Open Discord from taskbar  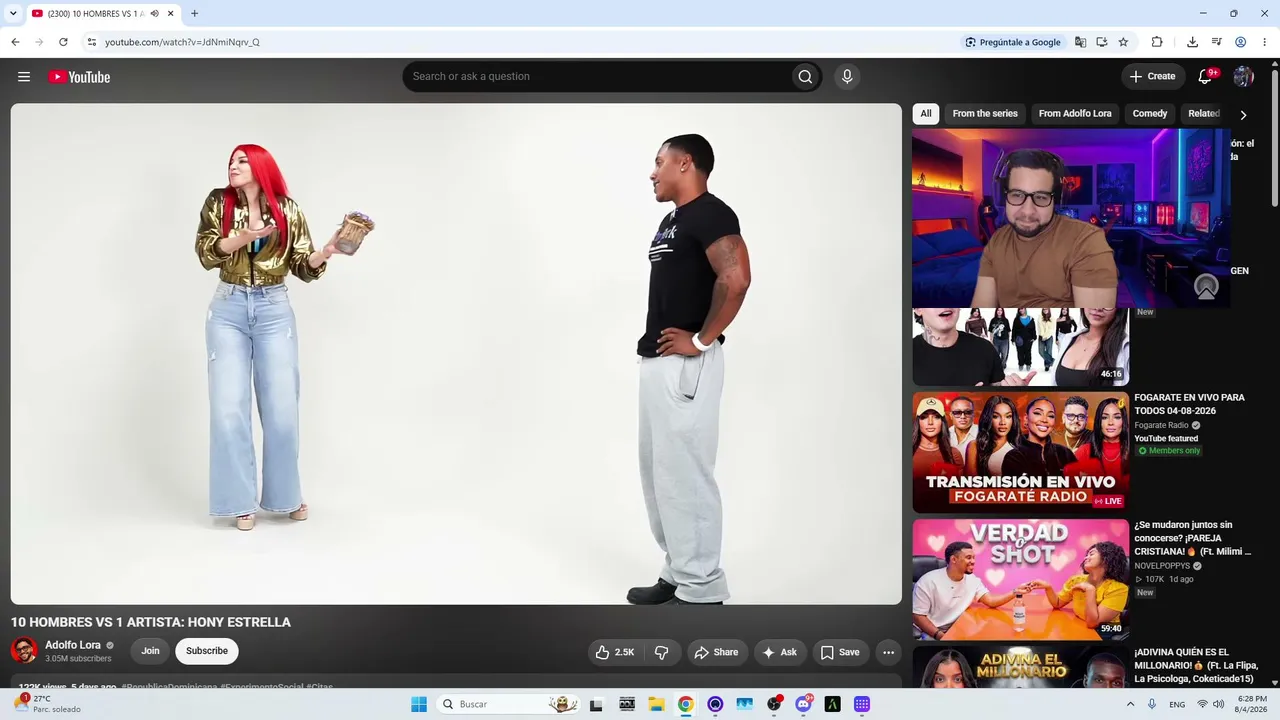pos(803,704)
